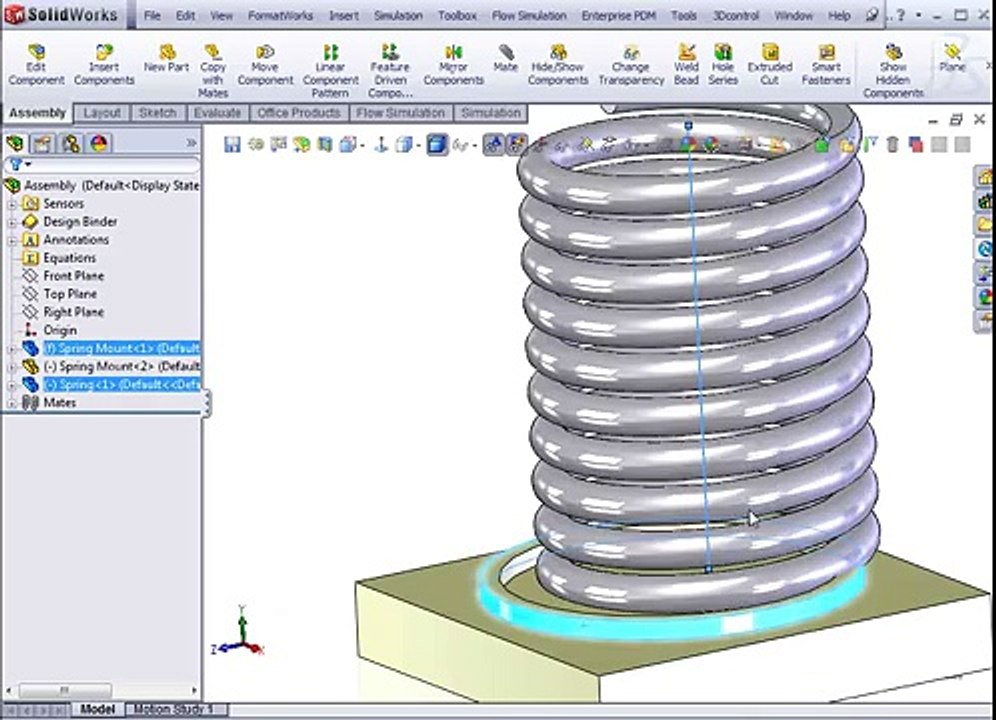This screenshot has height=720, width=996.
Task: Expand hidden manager tabs with double chevron
Action: [191, 143]
